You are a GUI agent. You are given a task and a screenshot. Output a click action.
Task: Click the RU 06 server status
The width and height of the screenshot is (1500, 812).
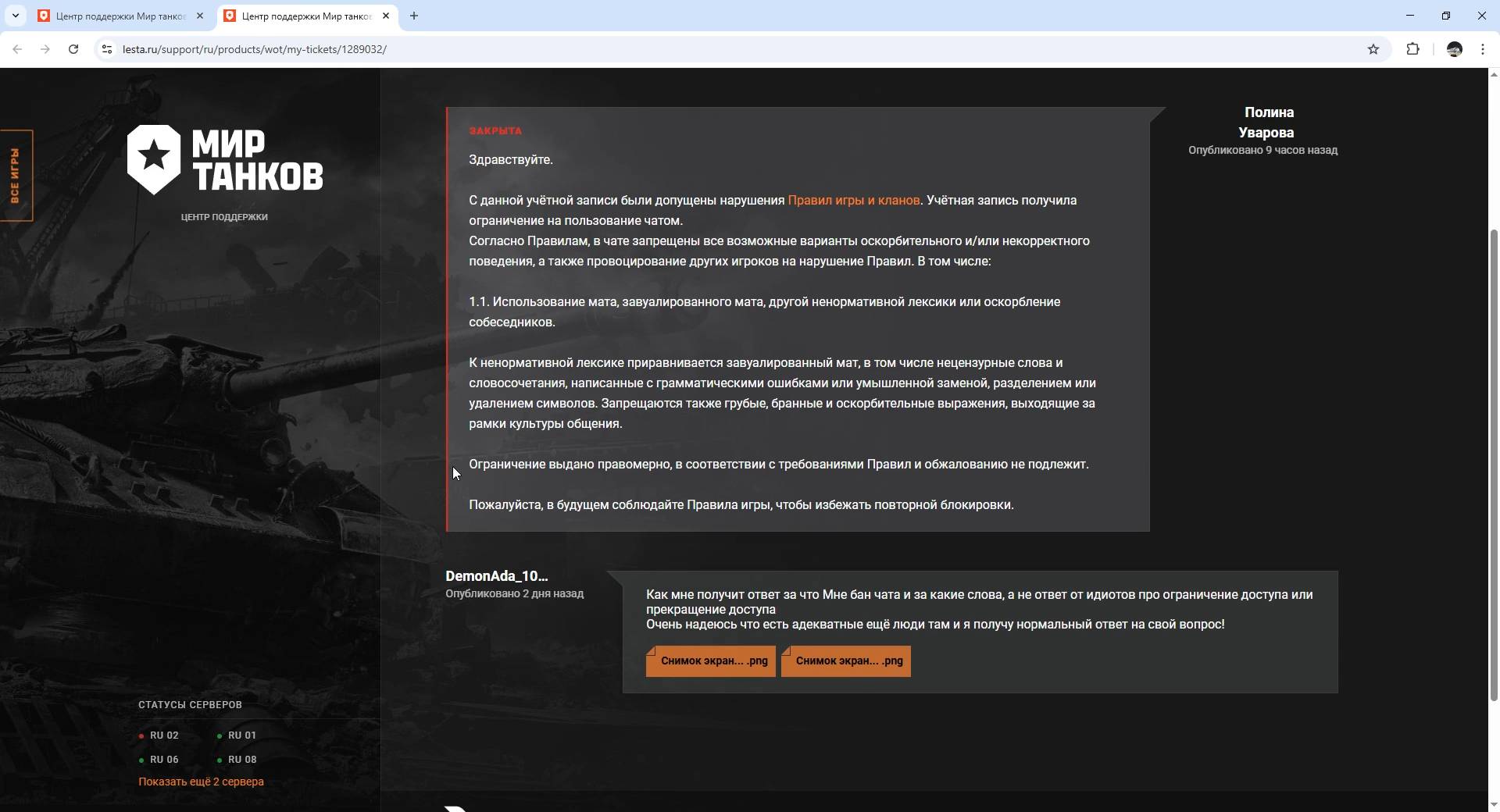coord(159,760)
